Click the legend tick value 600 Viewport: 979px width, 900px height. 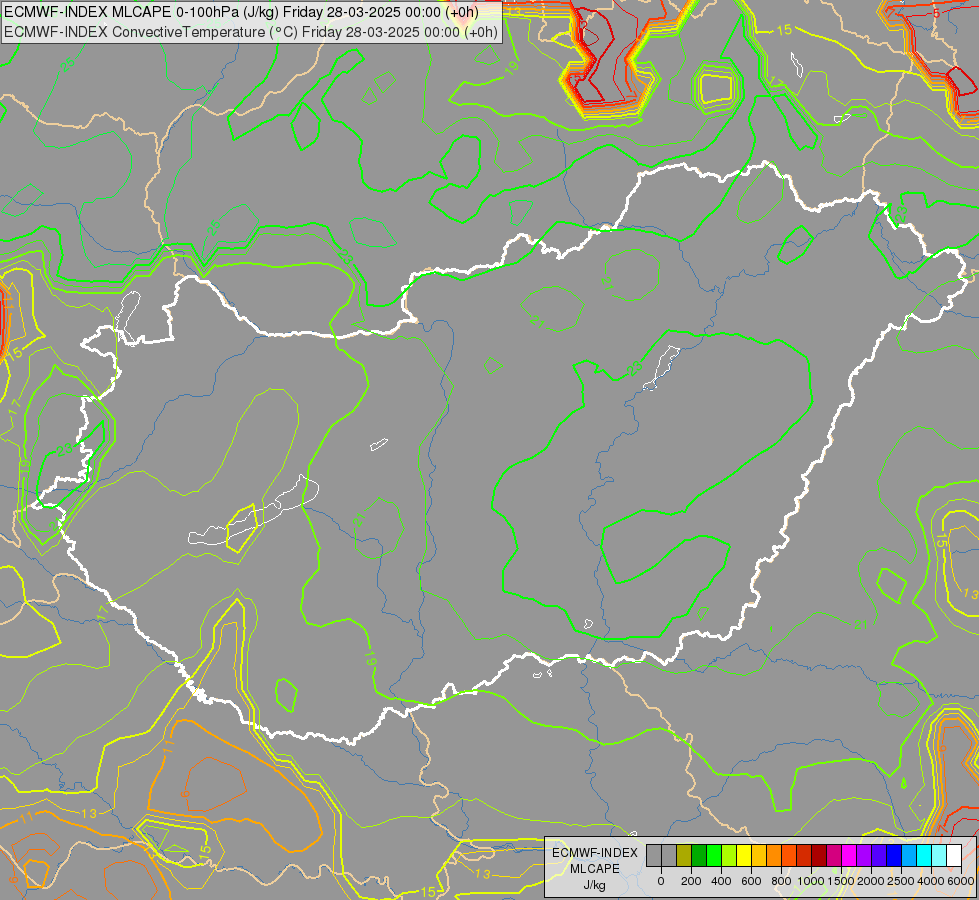coord(751,881)
